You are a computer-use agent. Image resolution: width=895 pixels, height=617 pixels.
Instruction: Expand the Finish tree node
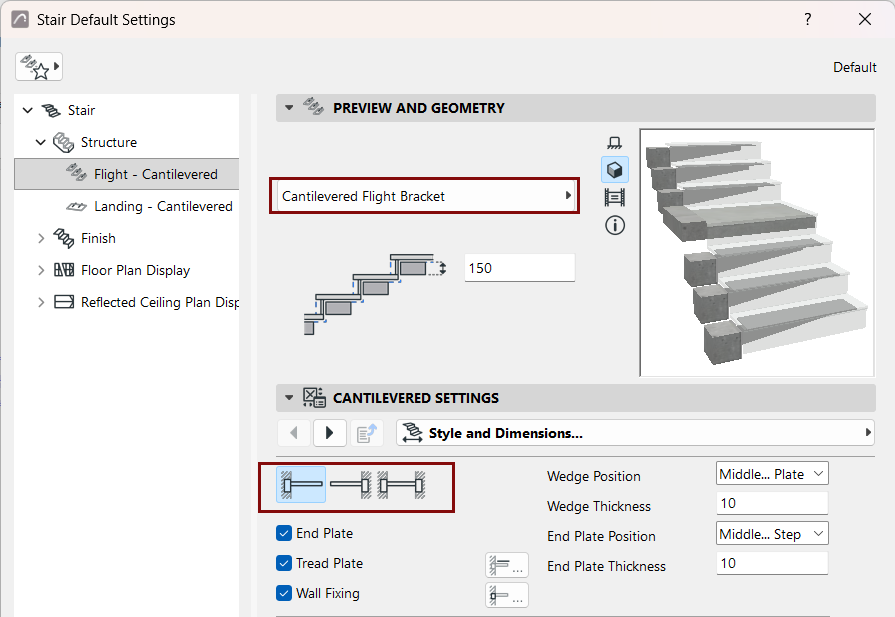(41, 238)
